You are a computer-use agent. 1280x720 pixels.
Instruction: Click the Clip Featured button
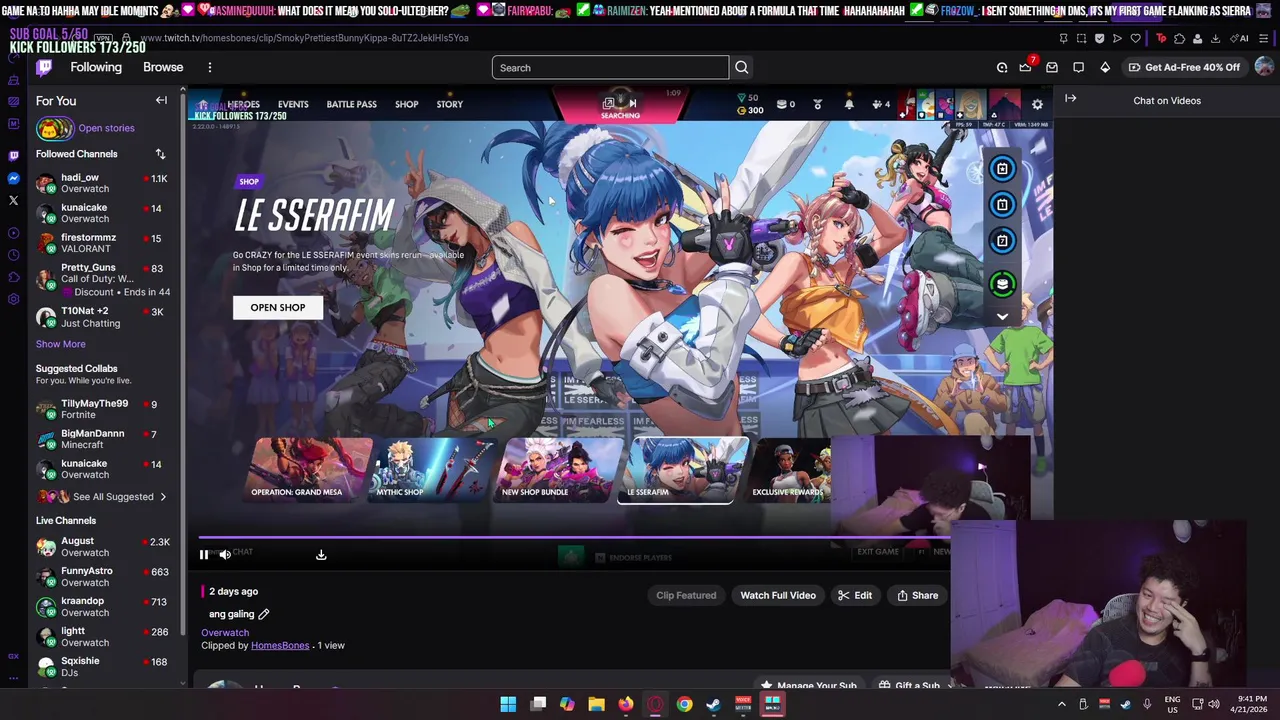(686, 595)
